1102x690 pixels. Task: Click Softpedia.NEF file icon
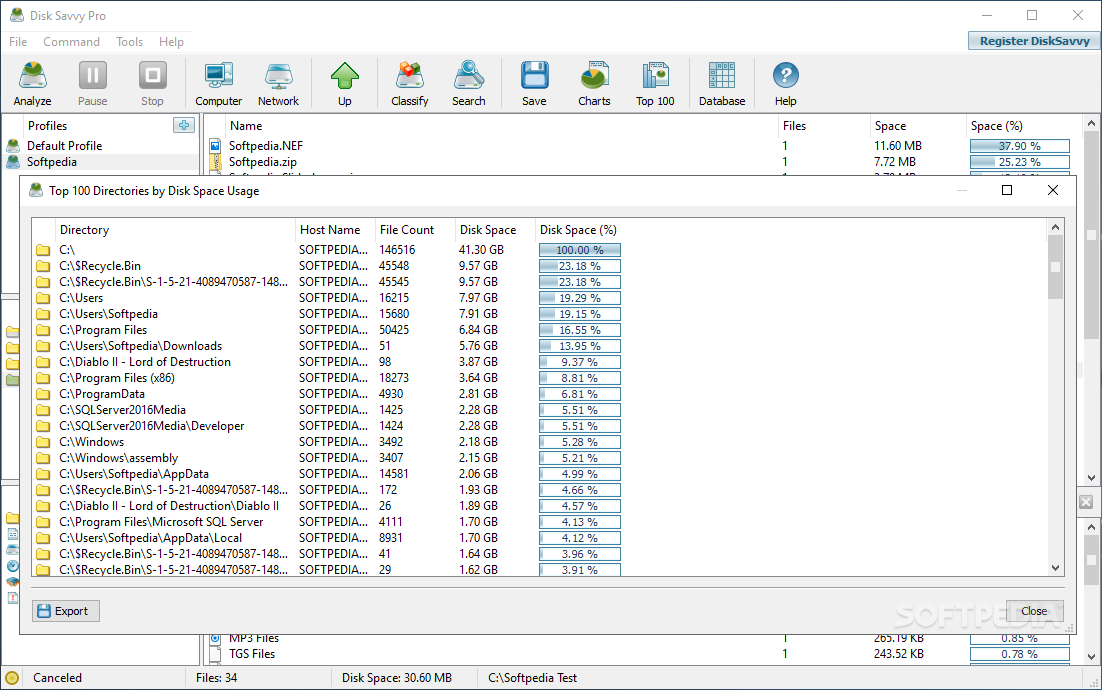click(215, 146)
